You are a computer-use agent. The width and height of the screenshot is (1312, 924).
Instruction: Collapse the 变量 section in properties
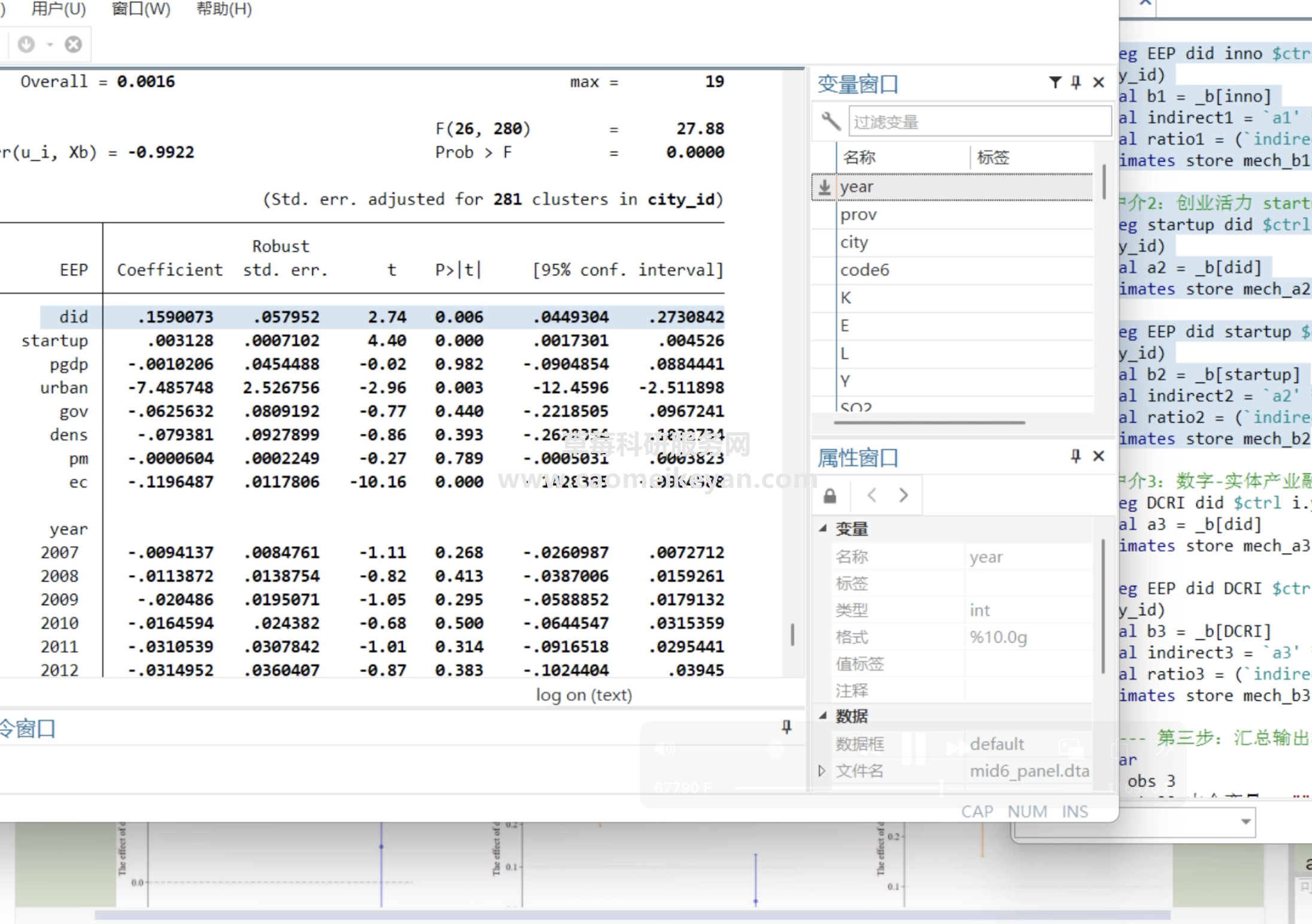point(823,528)
